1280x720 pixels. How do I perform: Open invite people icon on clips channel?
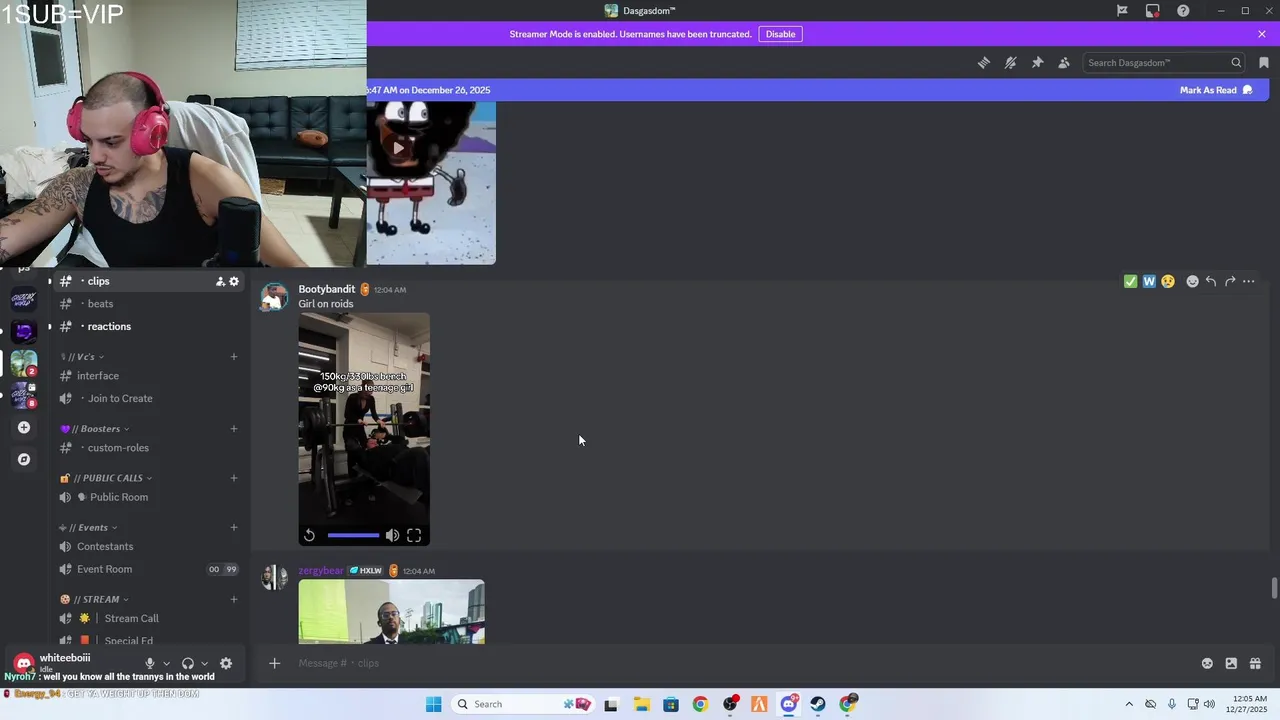click(220, 281)
